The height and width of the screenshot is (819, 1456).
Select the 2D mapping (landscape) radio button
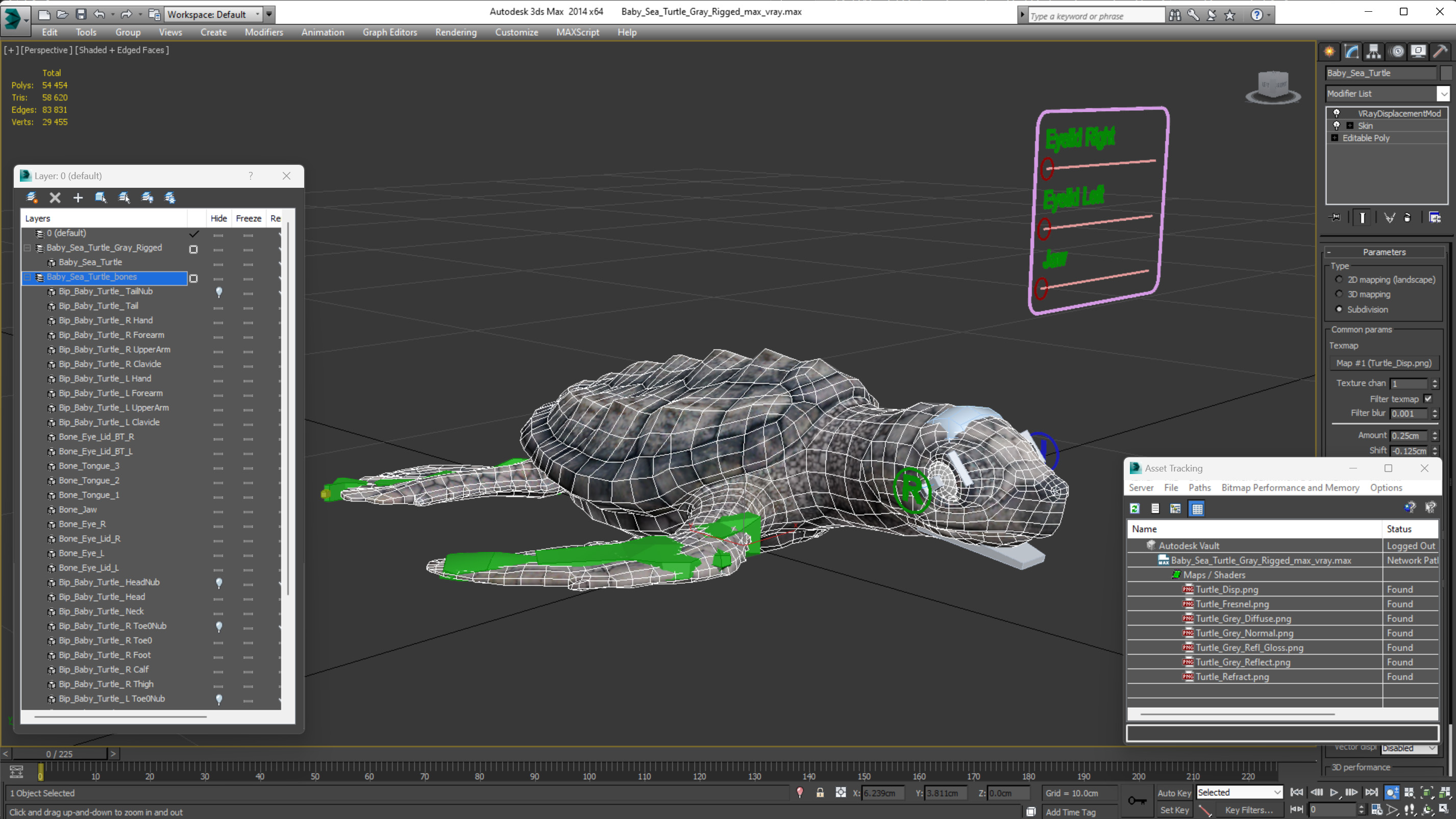1339,279
